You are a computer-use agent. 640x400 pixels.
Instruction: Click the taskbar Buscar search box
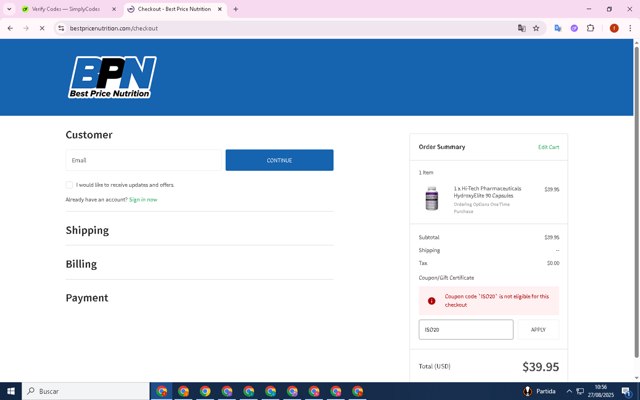coord(86,391)
